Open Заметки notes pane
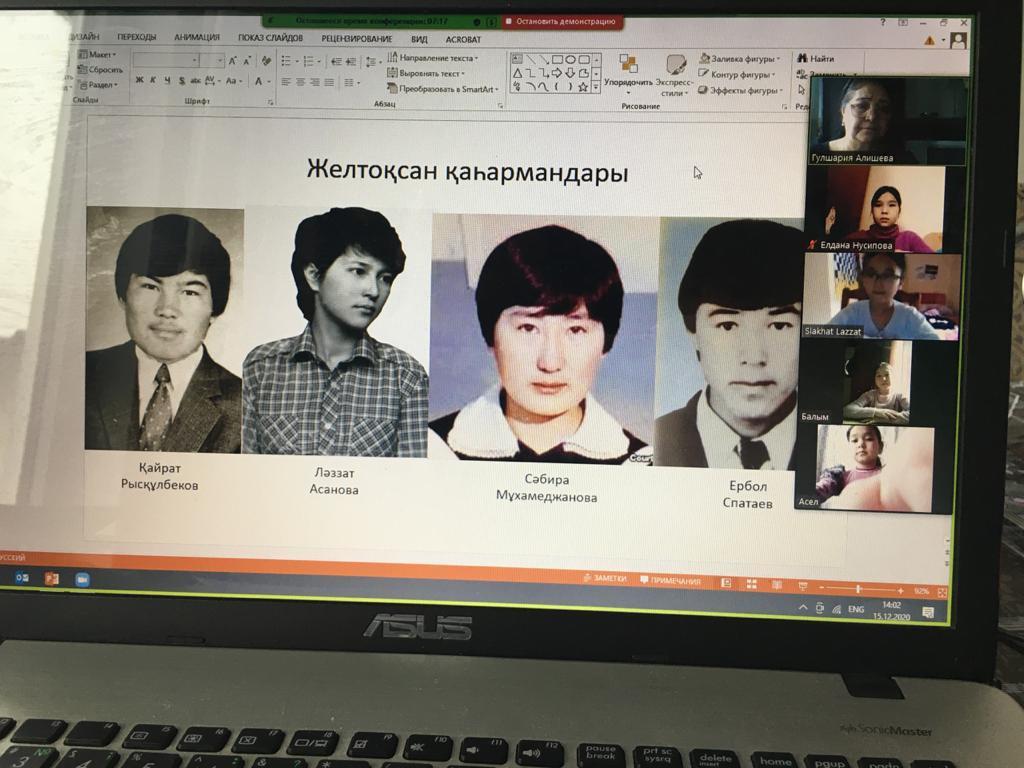The image size is (1024, 768). 605,578
